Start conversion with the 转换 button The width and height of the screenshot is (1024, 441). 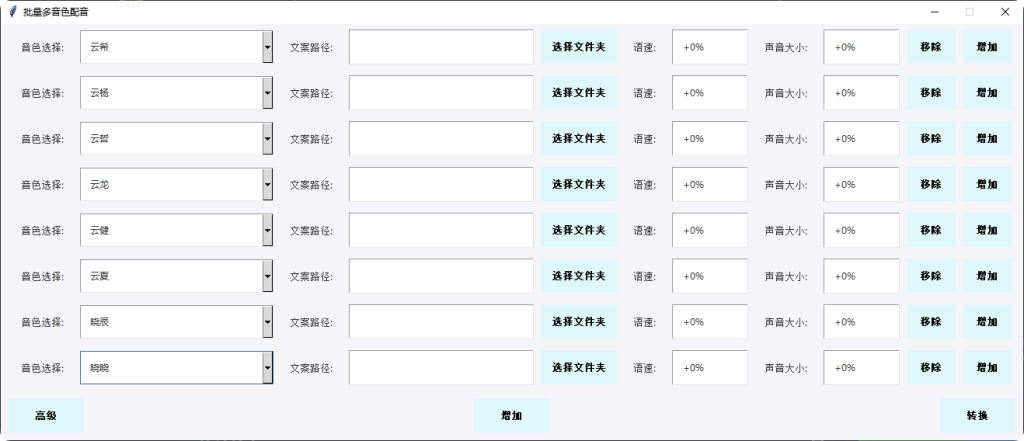click(977, 416)
